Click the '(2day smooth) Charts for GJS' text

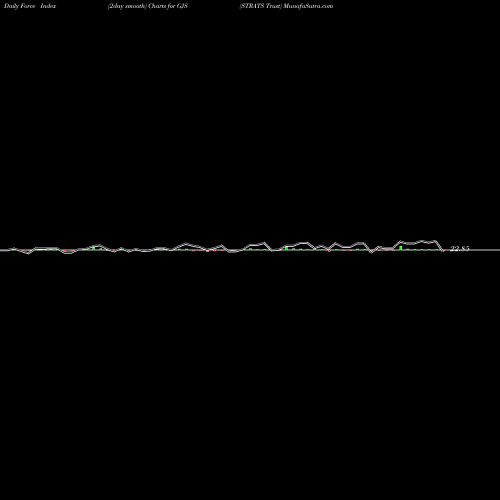click(148, 6)
